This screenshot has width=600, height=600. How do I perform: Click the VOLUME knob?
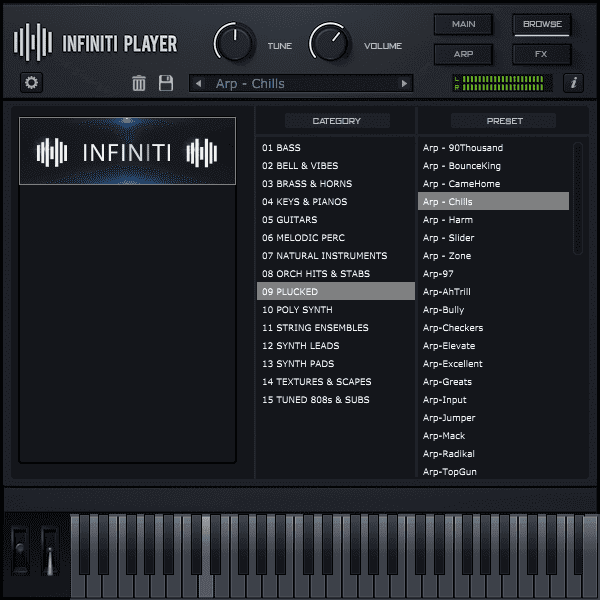click(329, 42)
